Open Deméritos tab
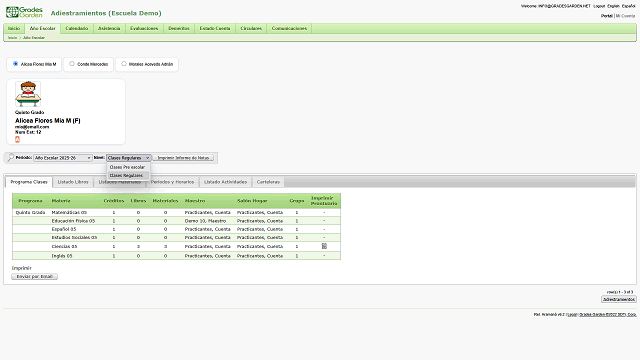 pyautogui.click(x=179, y=28)
